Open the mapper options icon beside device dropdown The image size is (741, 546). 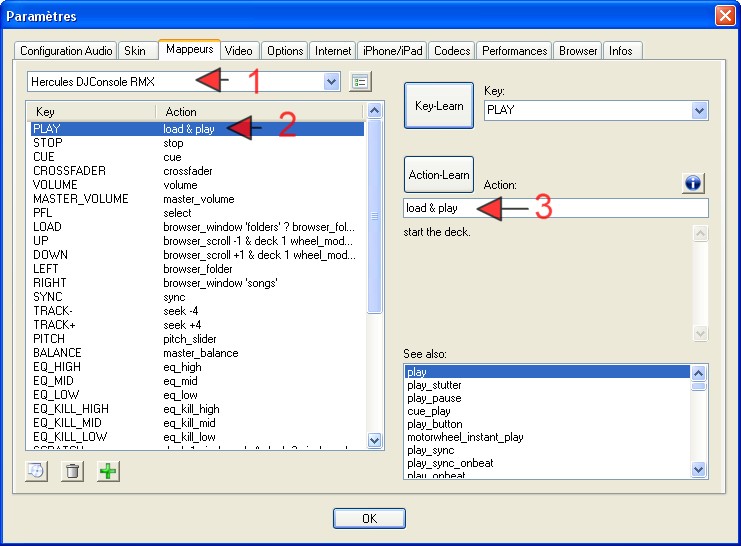(360, 81)
